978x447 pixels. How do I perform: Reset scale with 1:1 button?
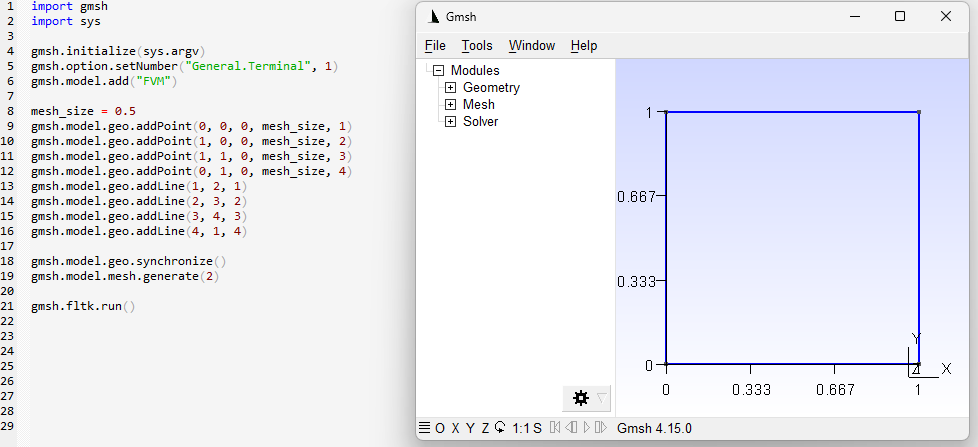click(x=520, y=428)
